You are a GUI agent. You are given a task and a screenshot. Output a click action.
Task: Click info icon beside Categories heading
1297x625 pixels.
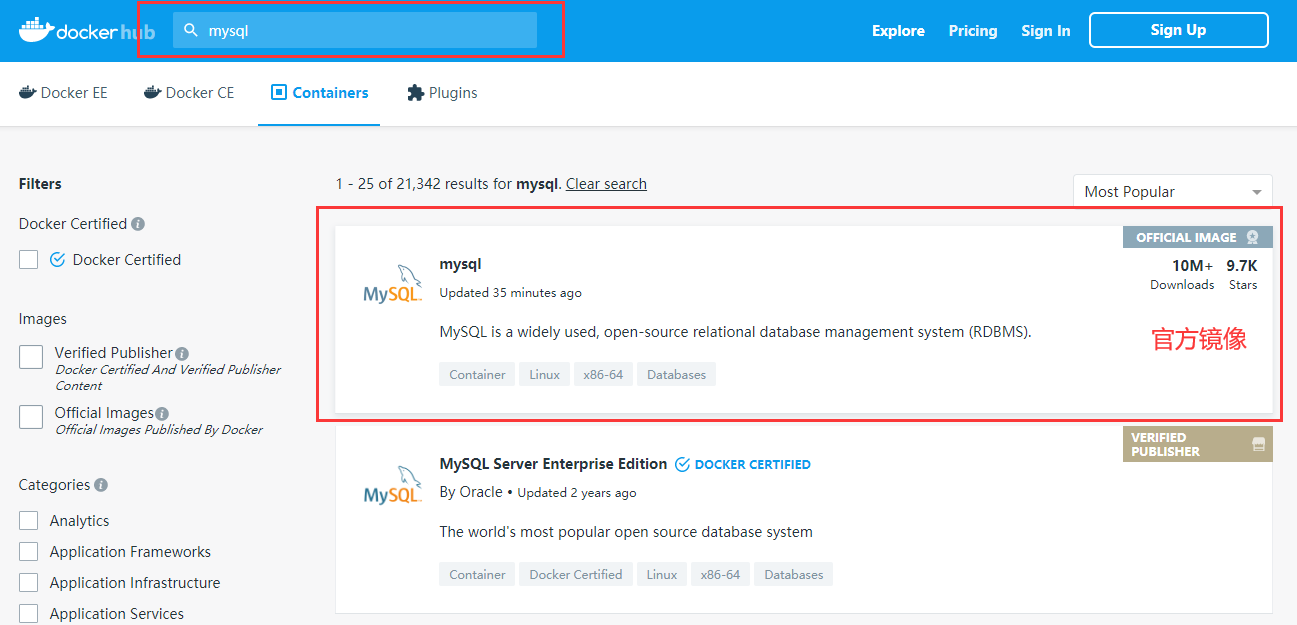(x=101, y=485)
